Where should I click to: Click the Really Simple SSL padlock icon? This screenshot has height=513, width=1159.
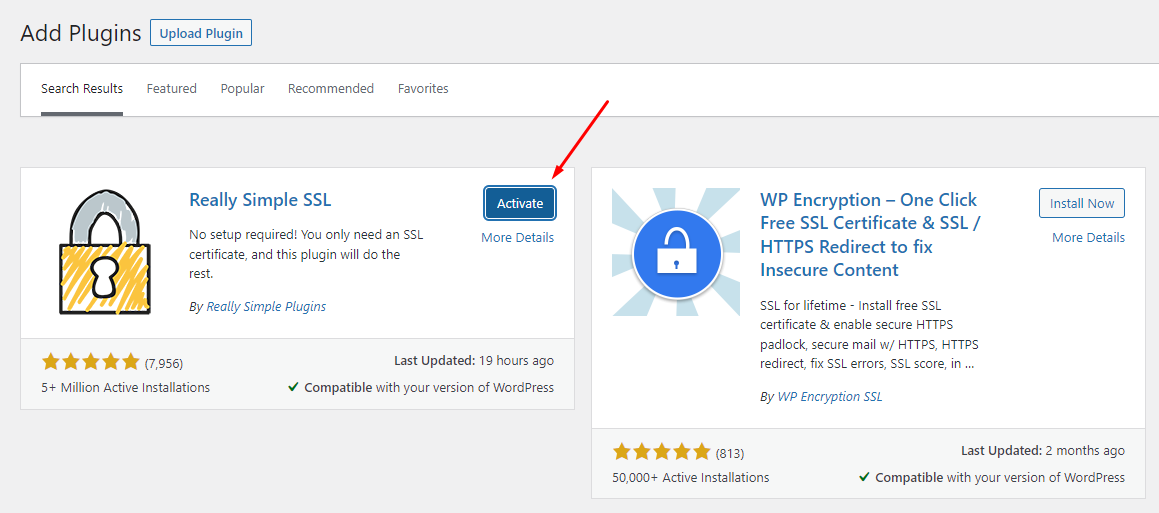(x=105, y=252)
